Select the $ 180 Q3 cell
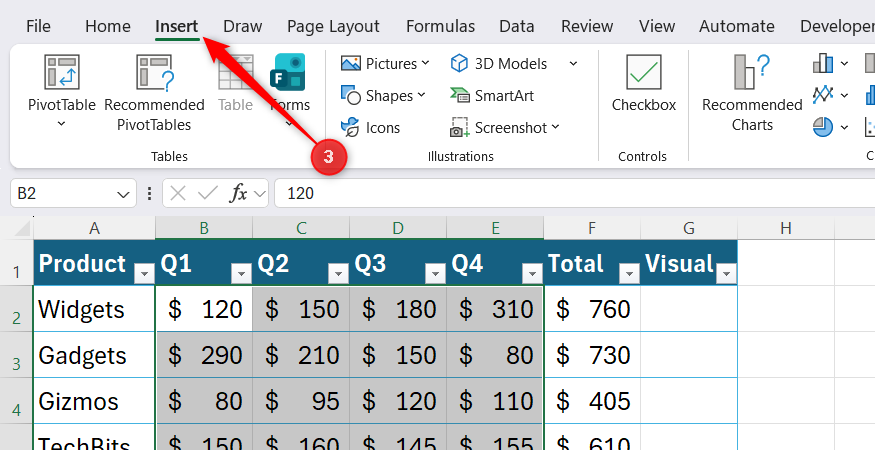 [x=398, y=309]
